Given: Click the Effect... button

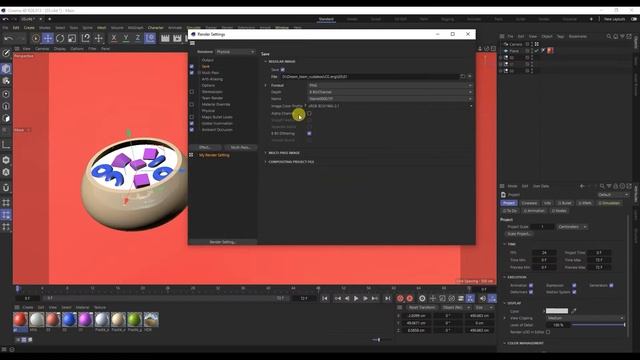Looking at the screenshot, I should [205, 147].
